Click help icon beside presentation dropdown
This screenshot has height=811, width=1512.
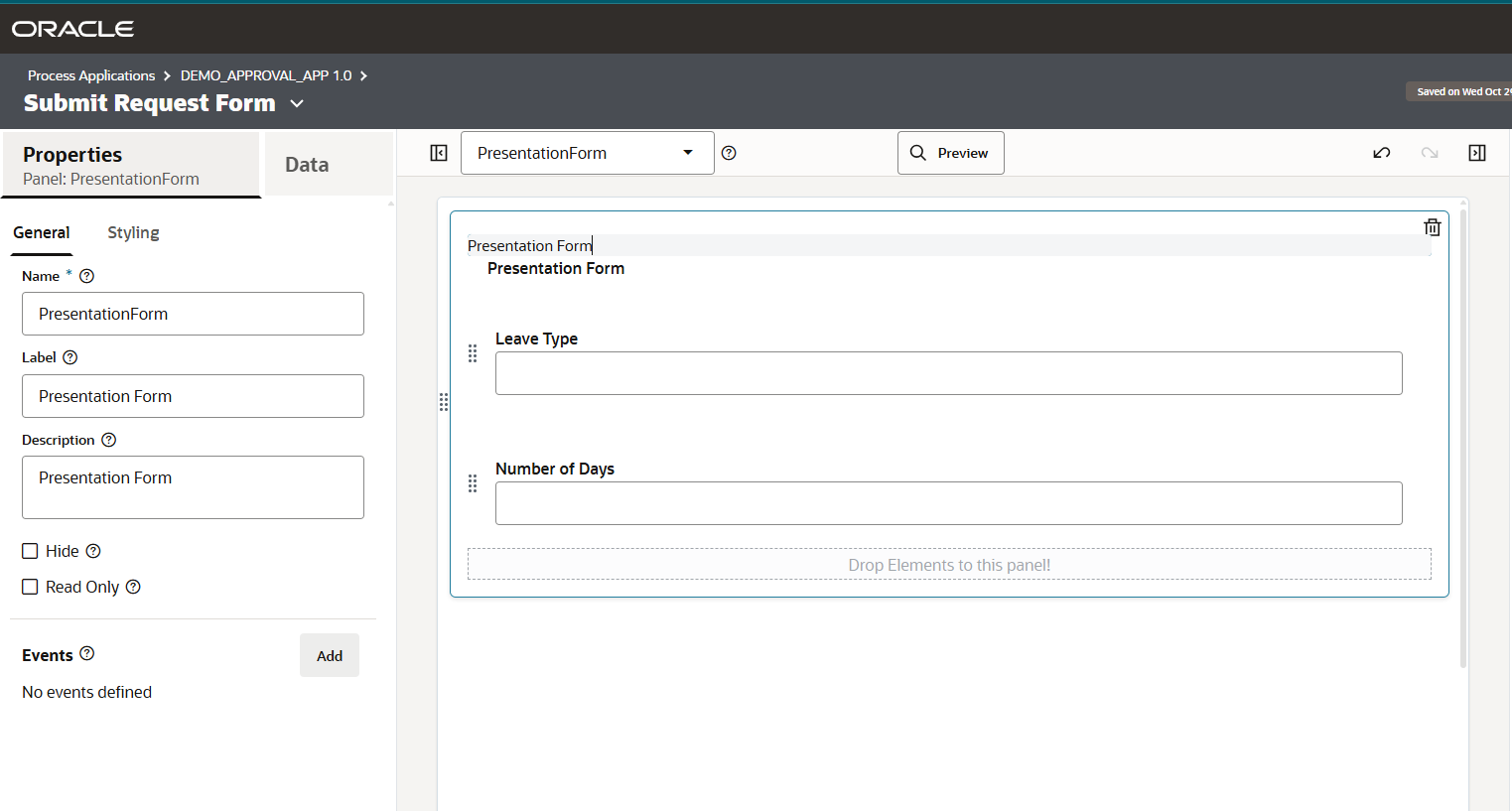click(729, 153)
